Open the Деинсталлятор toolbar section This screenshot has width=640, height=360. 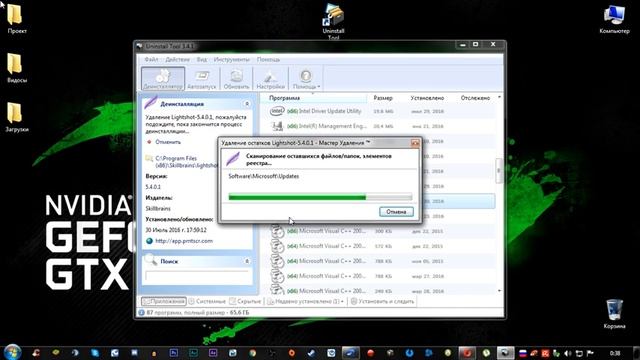pos(163,78)
